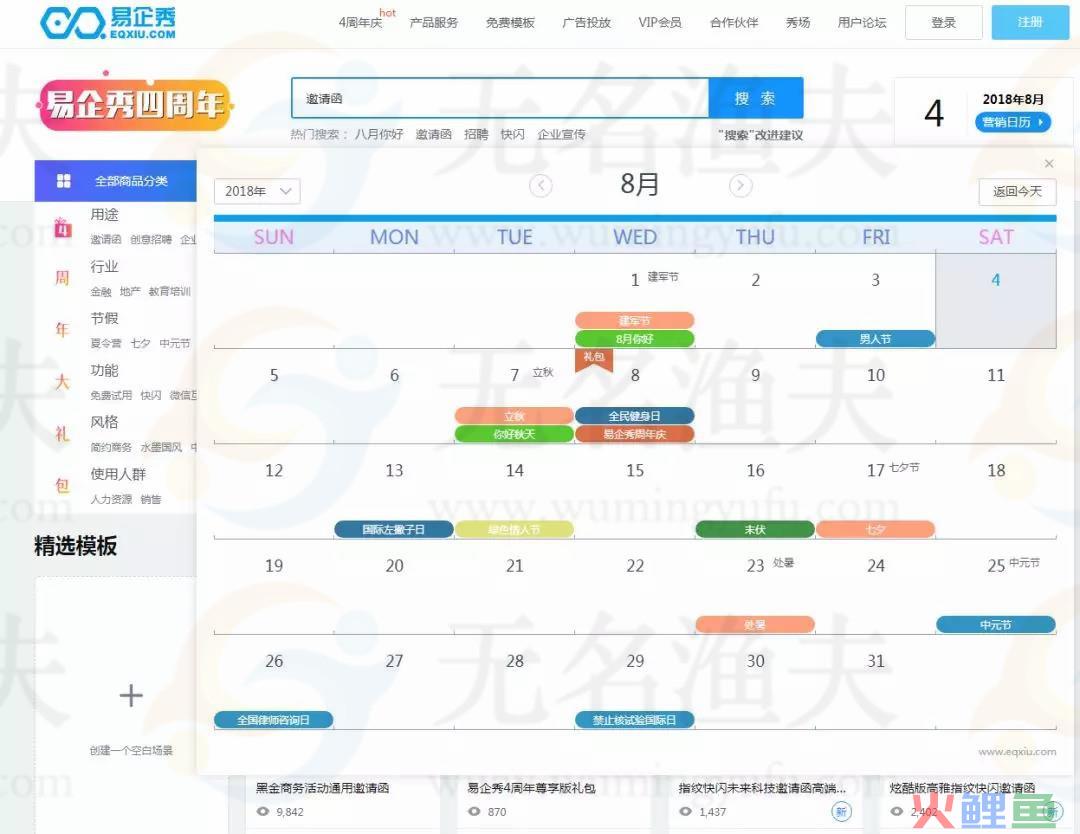This screenshot has width=1080, height=834.
Task: Select date 31 in the calendar
Action: (875, 661)
